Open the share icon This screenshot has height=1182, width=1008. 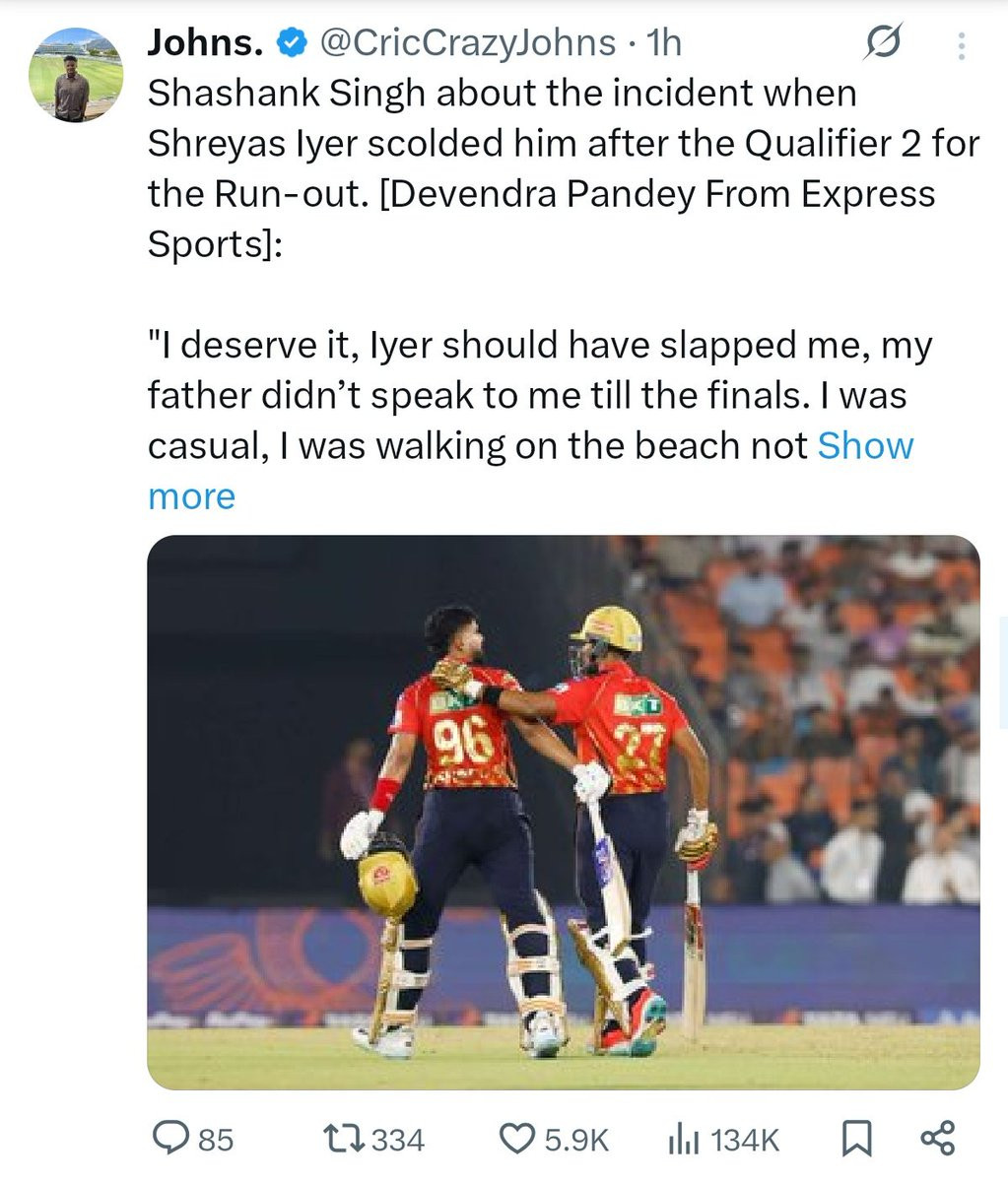point(937,1139)
